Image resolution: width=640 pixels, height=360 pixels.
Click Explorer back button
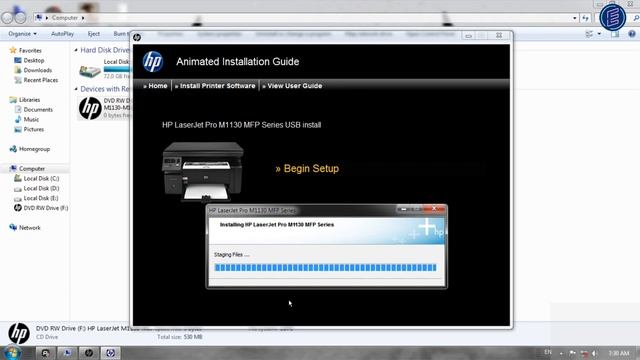(x=8, y=17)
